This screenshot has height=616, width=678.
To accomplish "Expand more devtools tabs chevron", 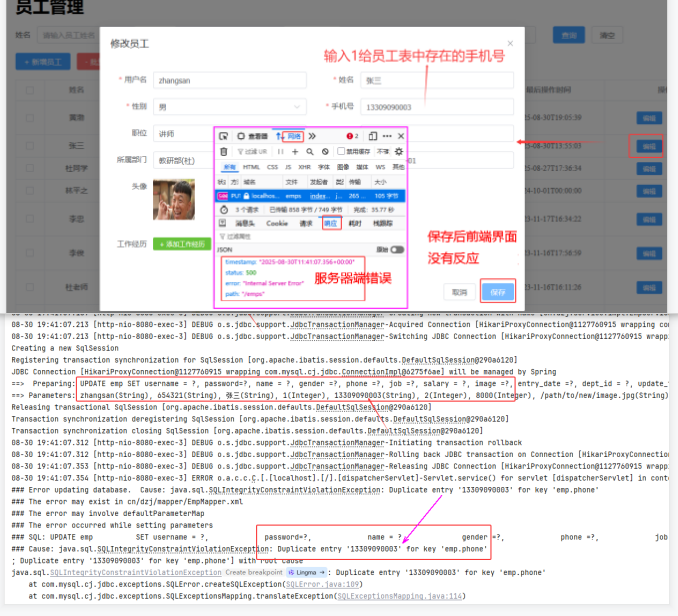I will click(x=312, y=136).
